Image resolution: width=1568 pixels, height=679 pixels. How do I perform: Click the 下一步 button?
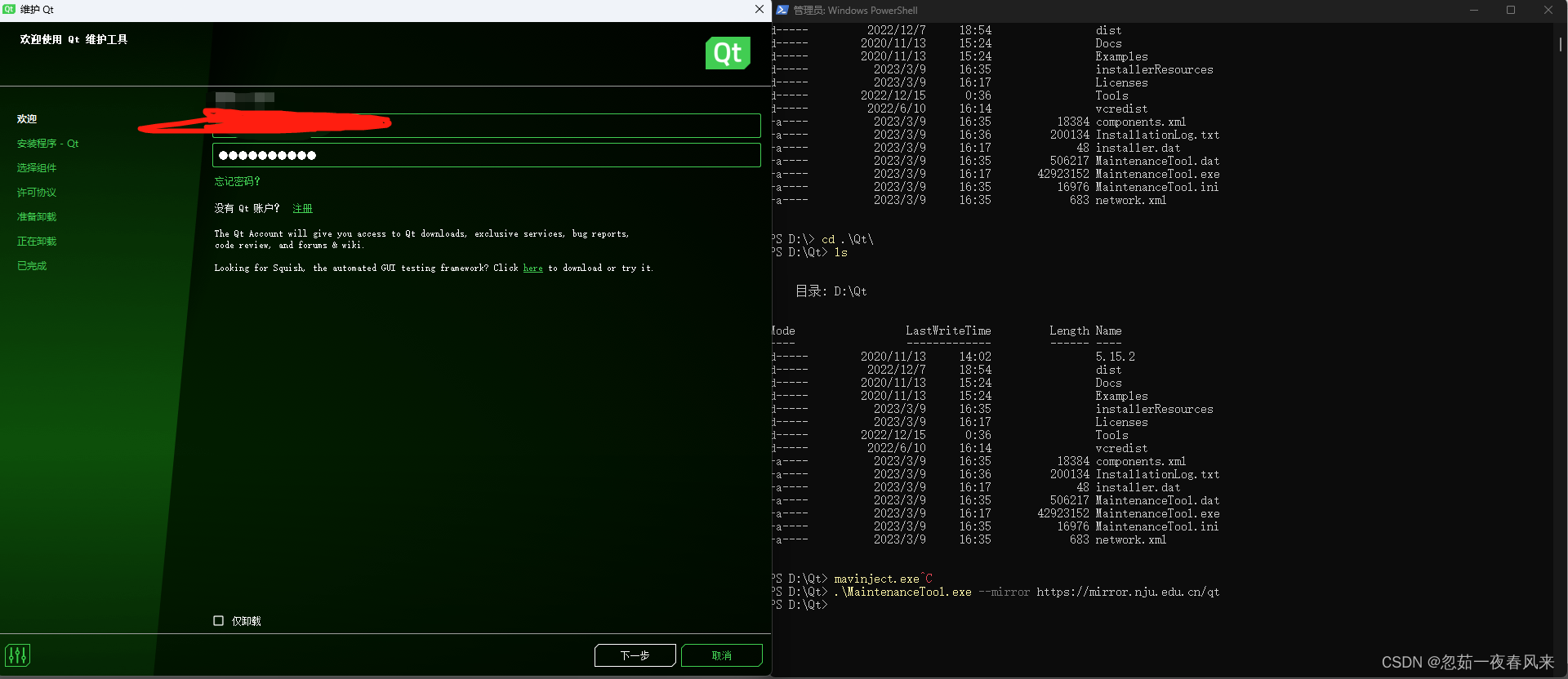[635, 655]
